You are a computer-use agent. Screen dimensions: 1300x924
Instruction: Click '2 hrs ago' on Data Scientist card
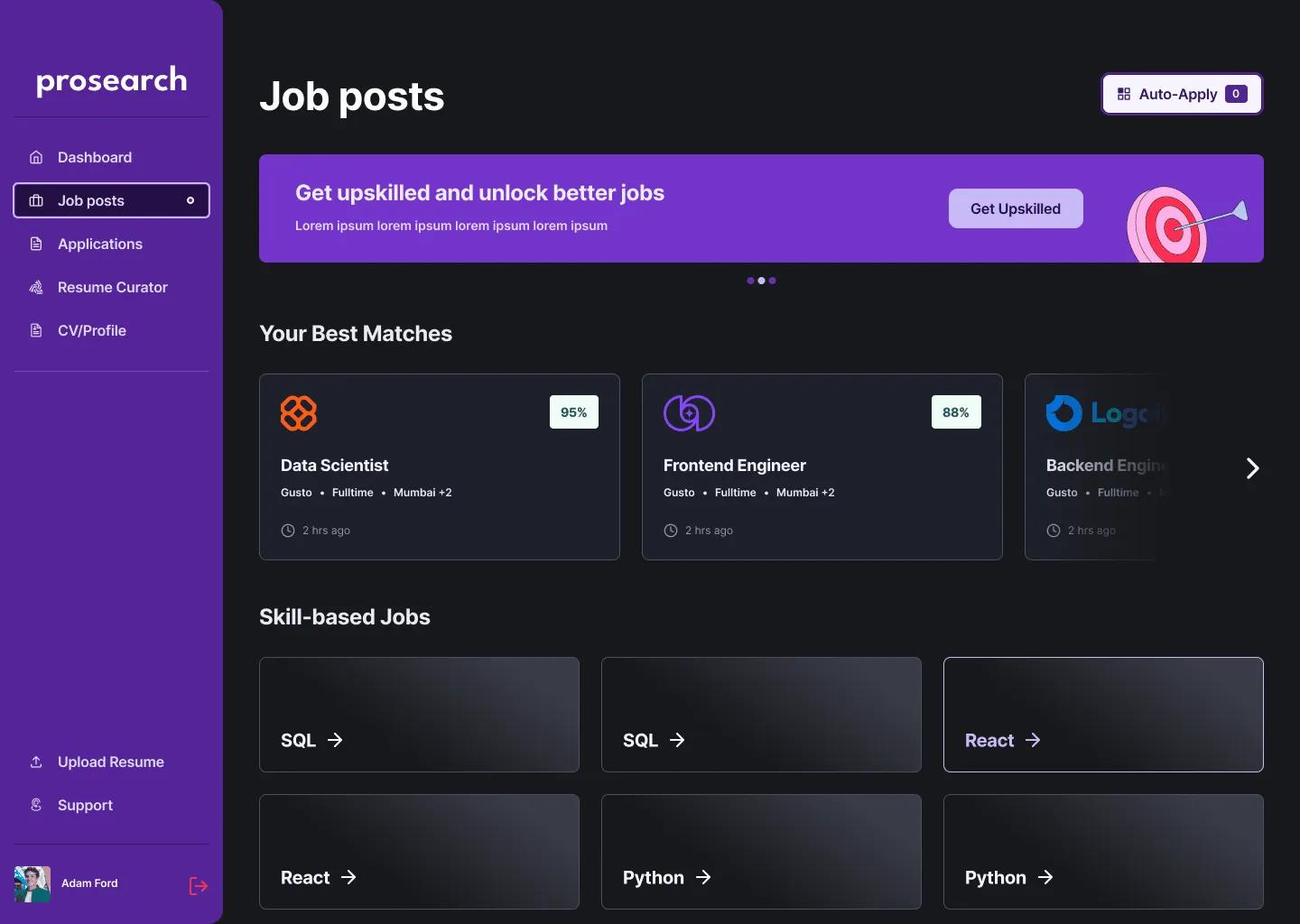326,531
